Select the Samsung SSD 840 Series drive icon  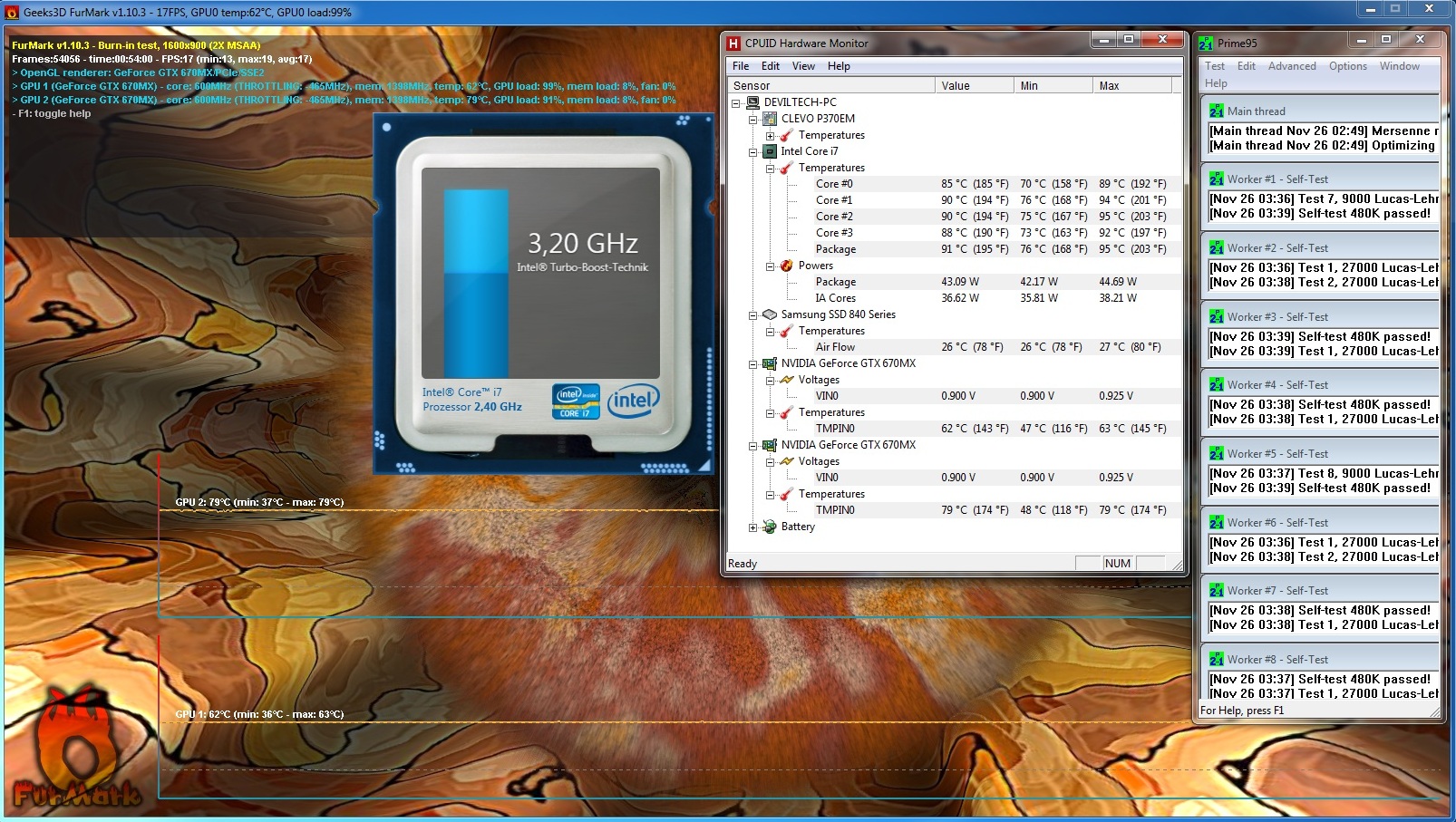tap(770, 314)
